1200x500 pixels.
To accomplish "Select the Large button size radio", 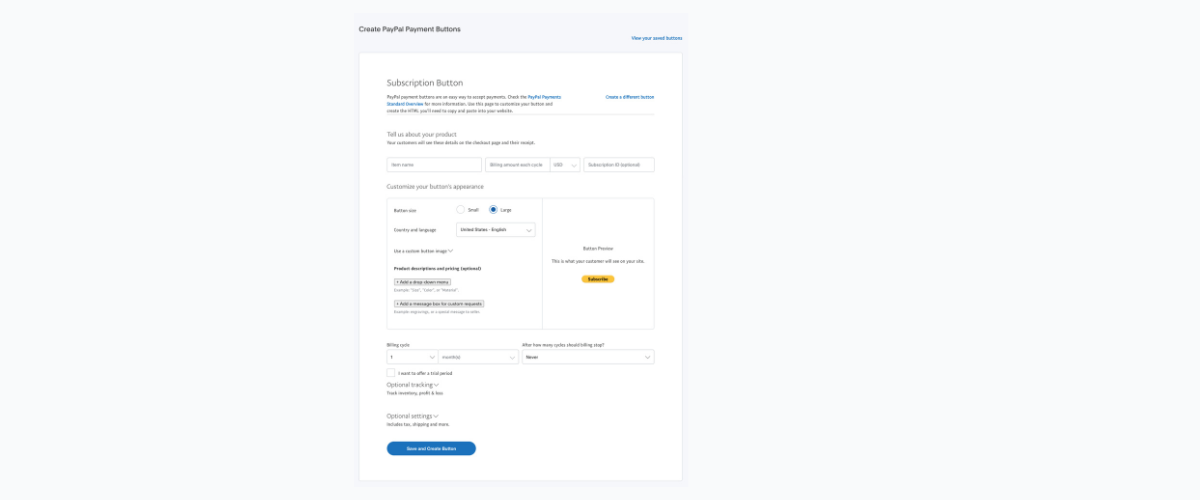I will [x=493, y=210].
